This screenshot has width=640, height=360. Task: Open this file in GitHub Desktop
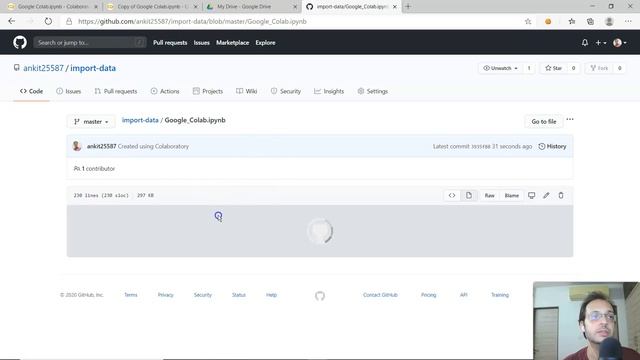[x=531, y=196]
